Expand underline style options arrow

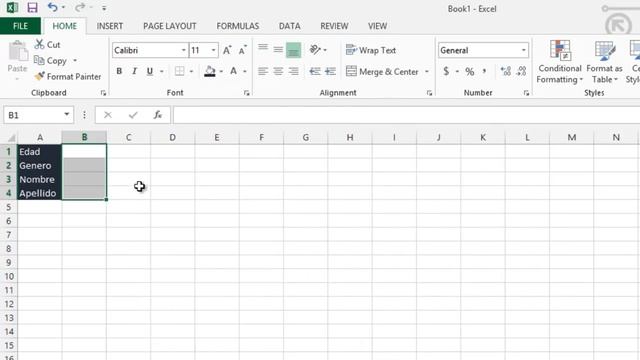pos(162,71)
